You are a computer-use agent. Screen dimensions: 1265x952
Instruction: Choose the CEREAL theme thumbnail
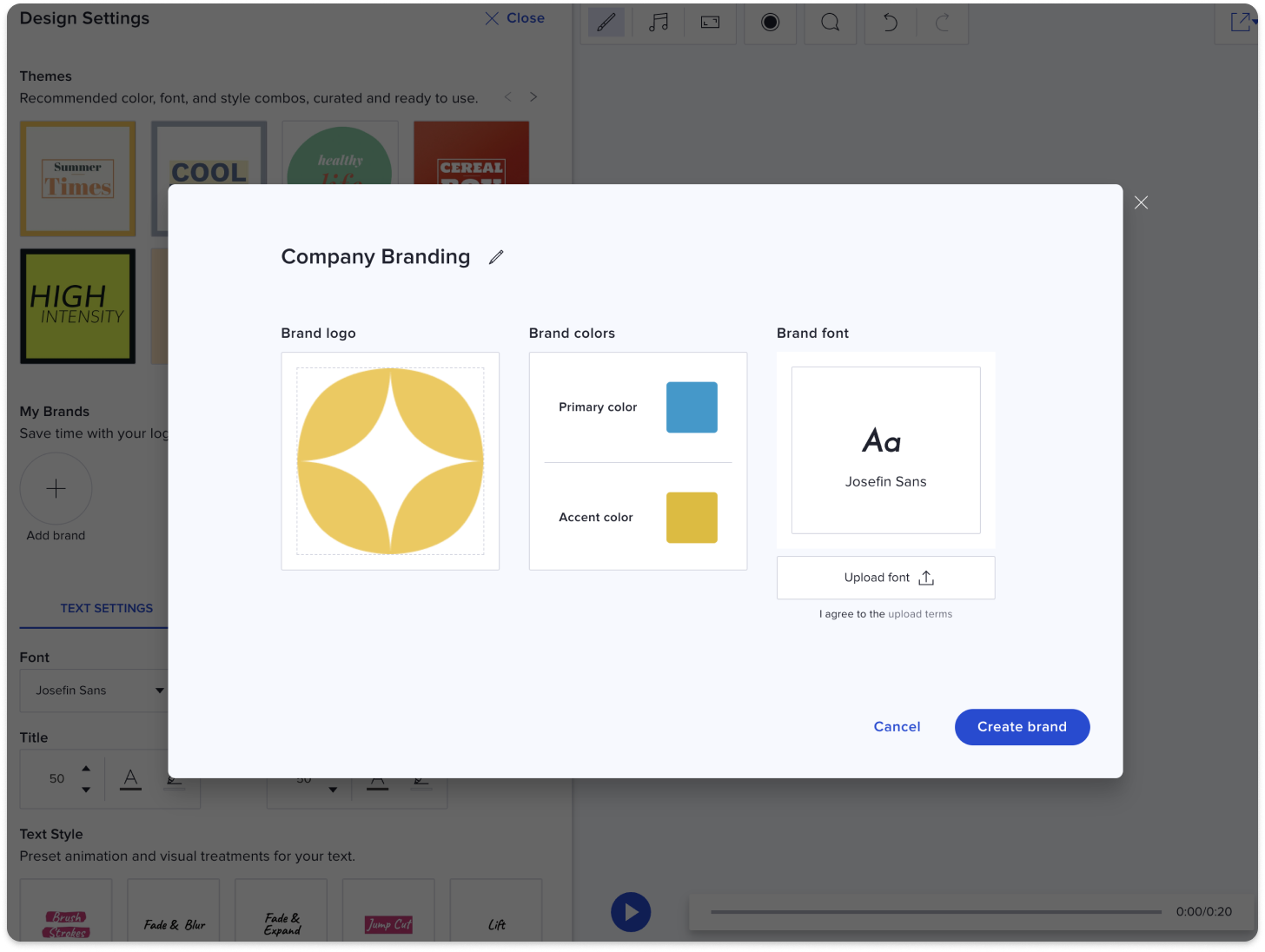472,153
